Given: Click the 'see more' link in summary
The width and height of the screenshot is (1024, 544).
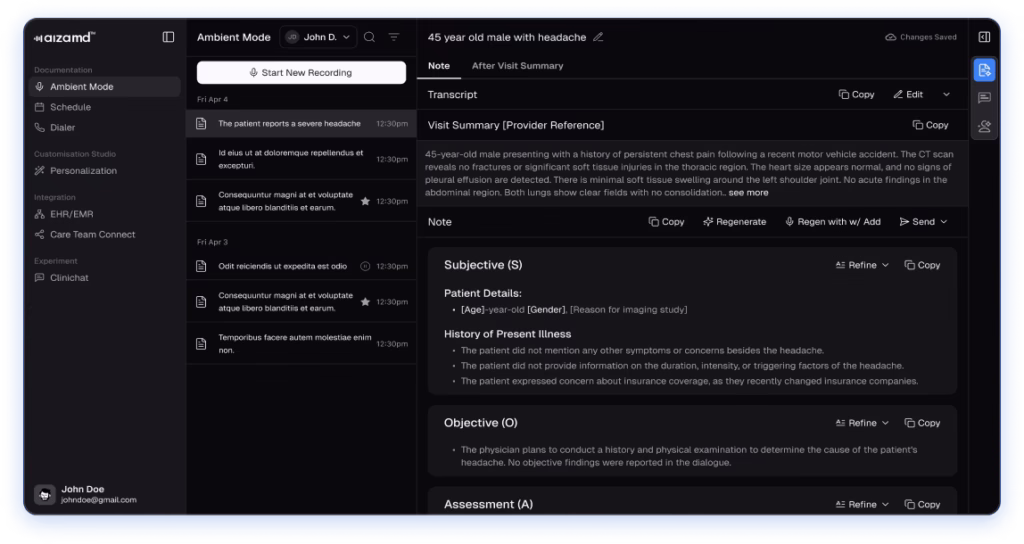Looking at the screenshot, I should coord(748,192).
